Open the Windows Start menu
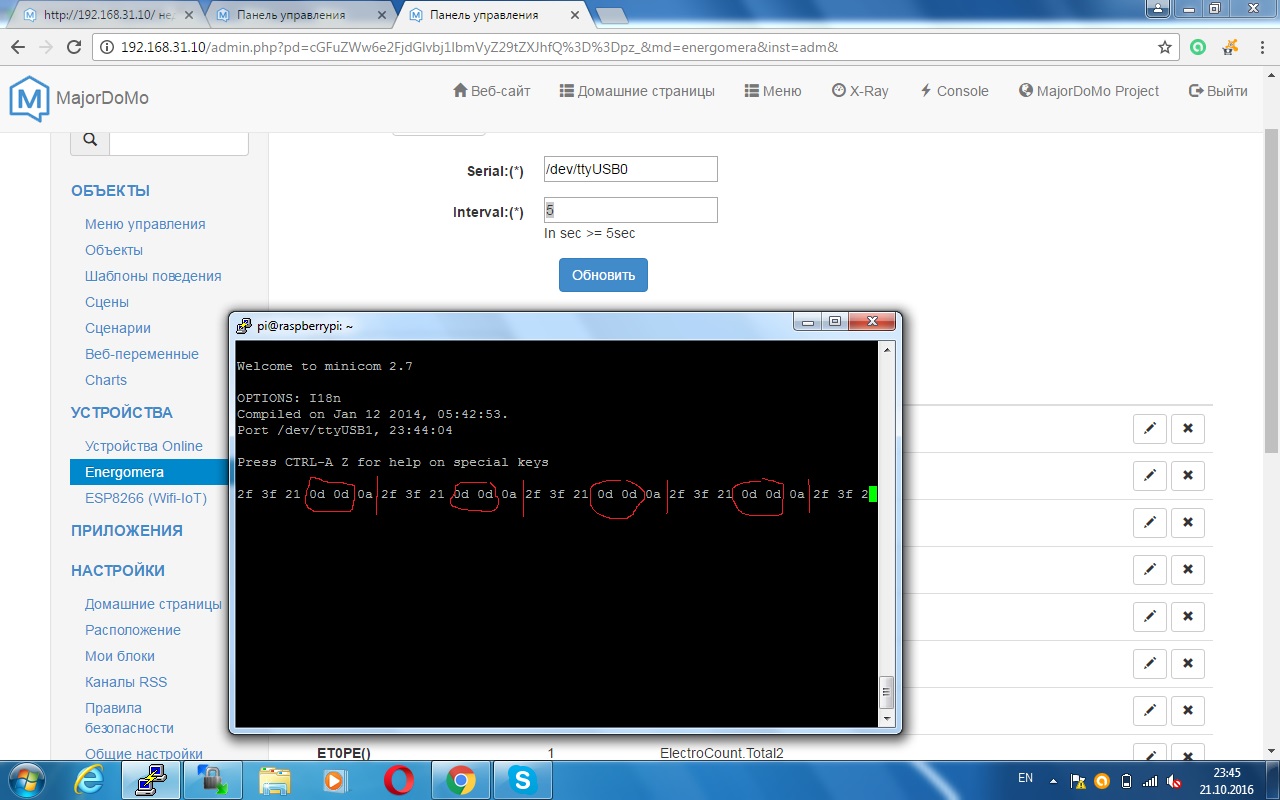1280x800 pixels. pos(25,779)
